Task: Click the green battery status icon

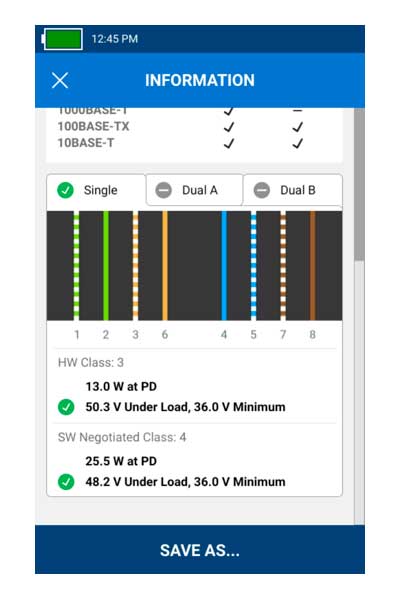Action: point(62,39)
